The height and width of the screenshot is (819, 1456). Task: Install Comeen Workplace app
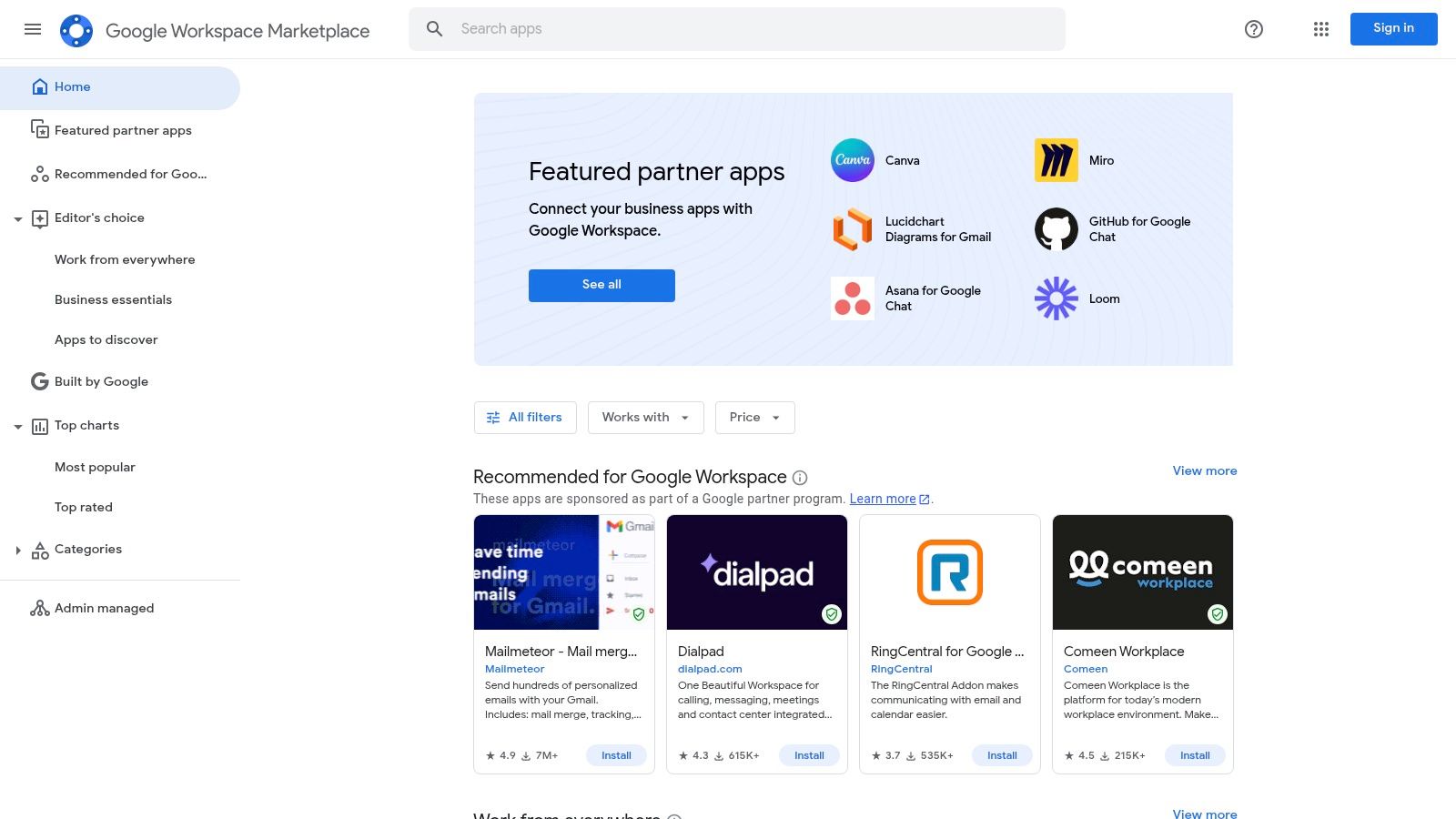(1195, 755)
